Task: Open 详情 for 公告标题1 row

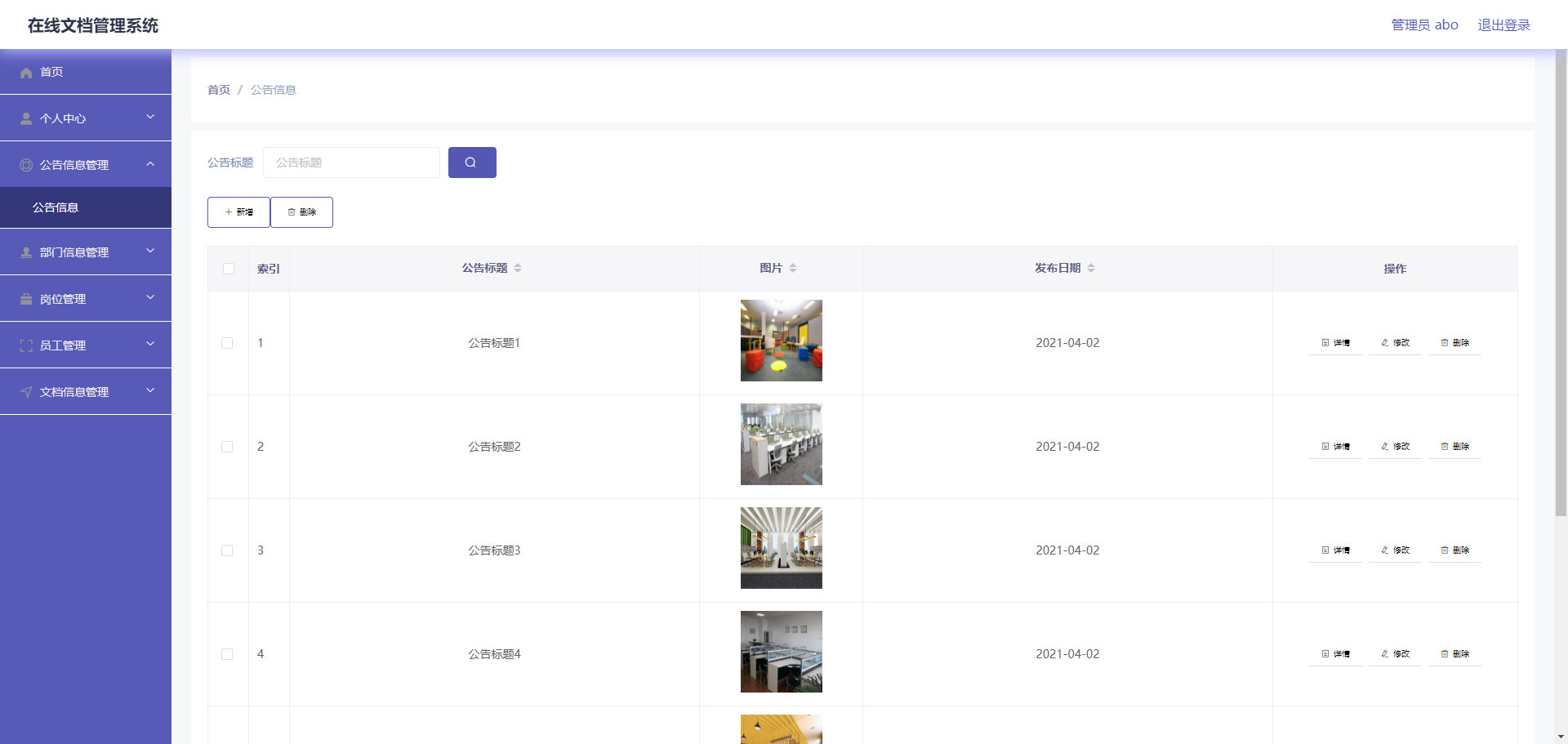Action: (1335, 343)
